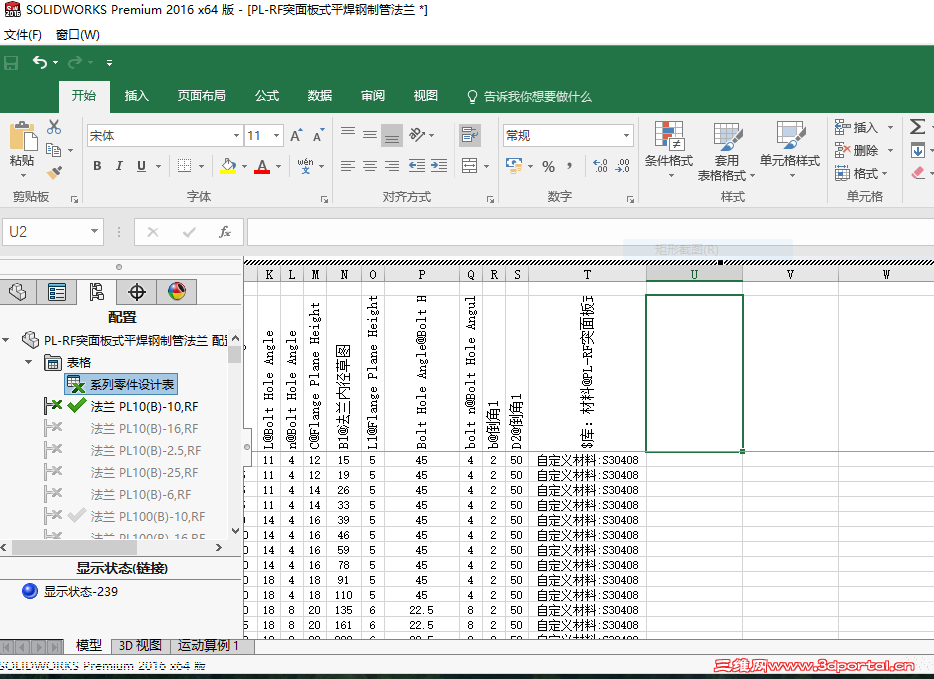
Task: Click the comma style icon
Action: [570, 166]
